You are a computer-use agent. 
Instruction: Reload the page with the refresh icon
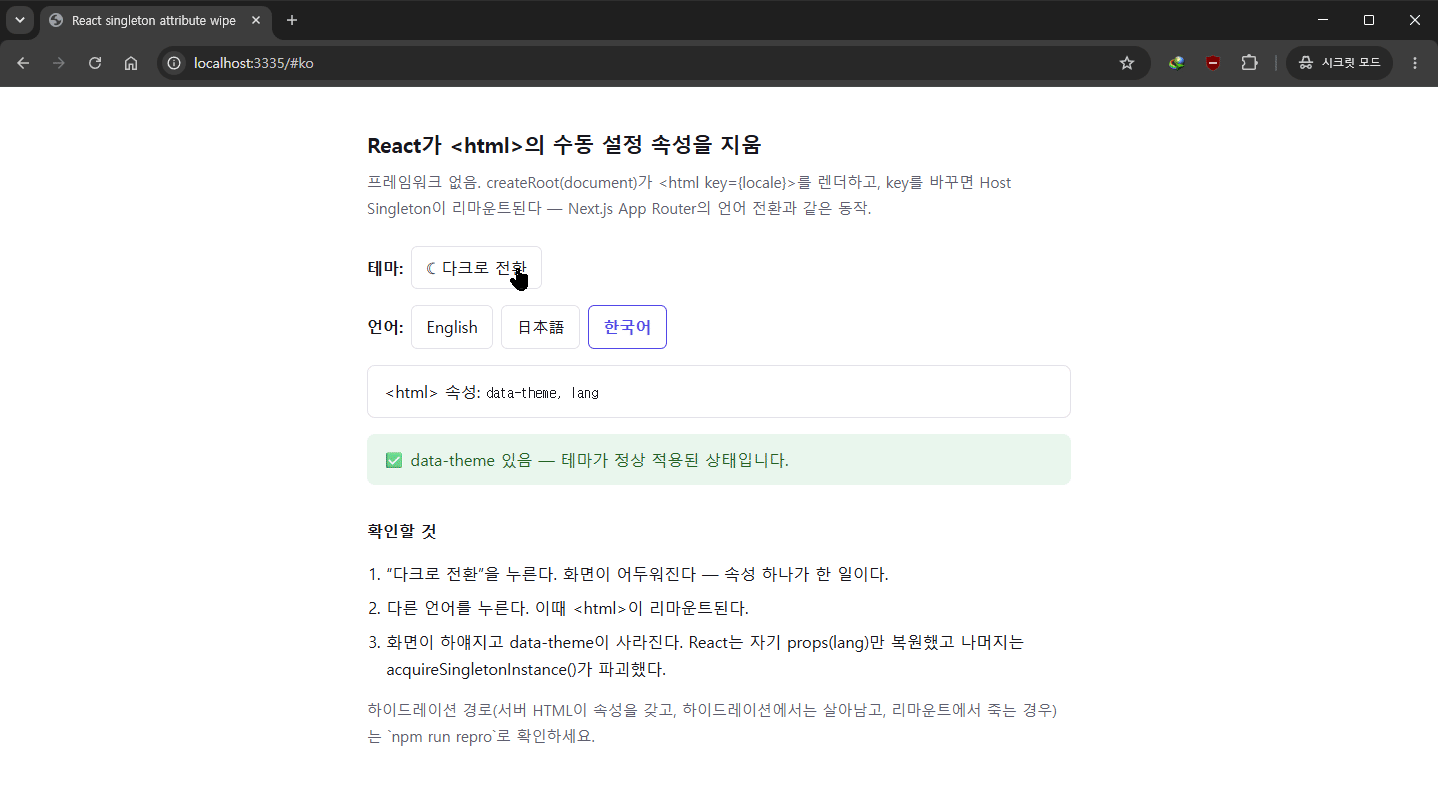(x=95, y=63)
